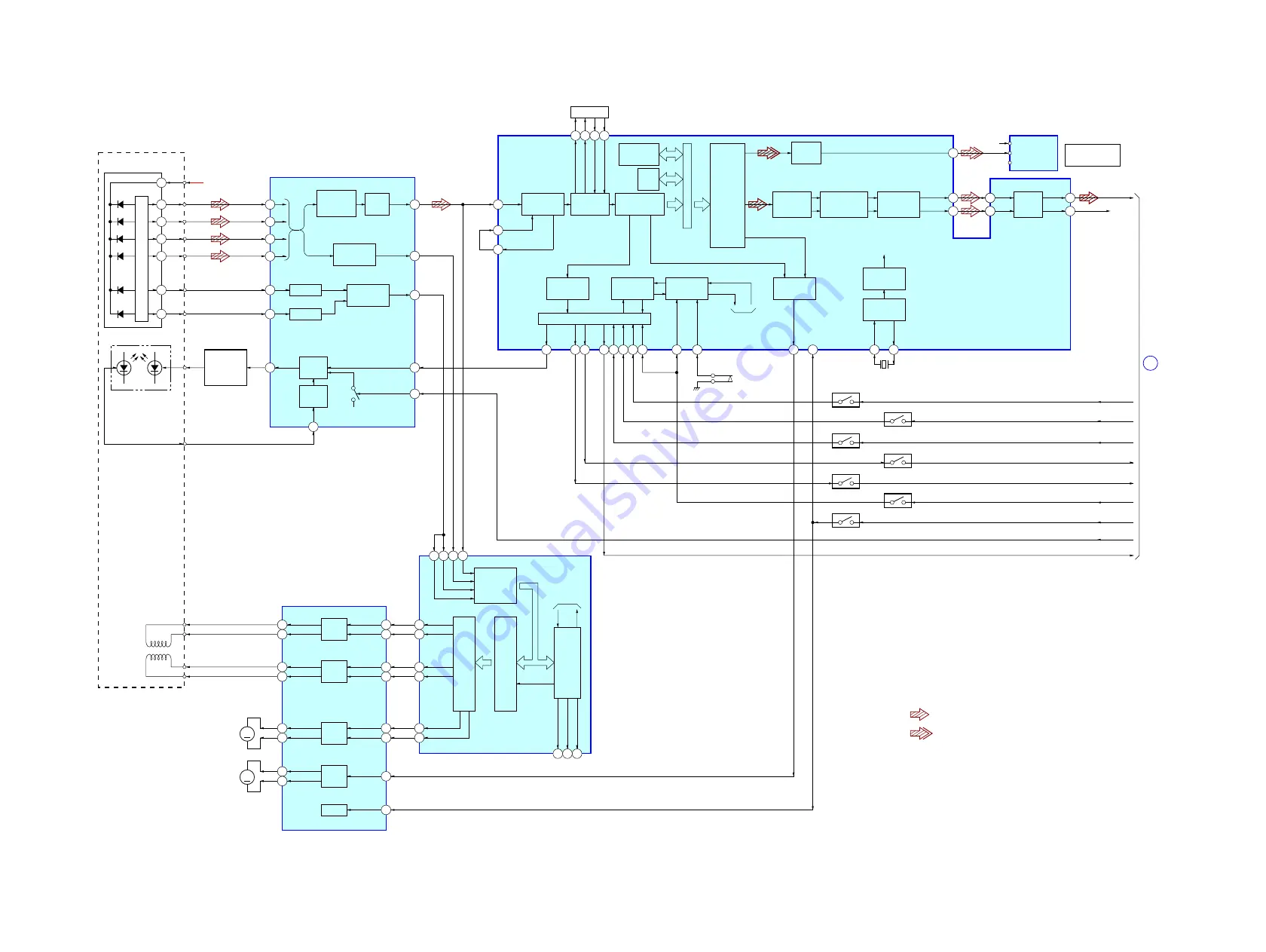Click the bottommost boxed switch symbol
1266x952 pixels.
pyautogui.click(x=846, y=520)
